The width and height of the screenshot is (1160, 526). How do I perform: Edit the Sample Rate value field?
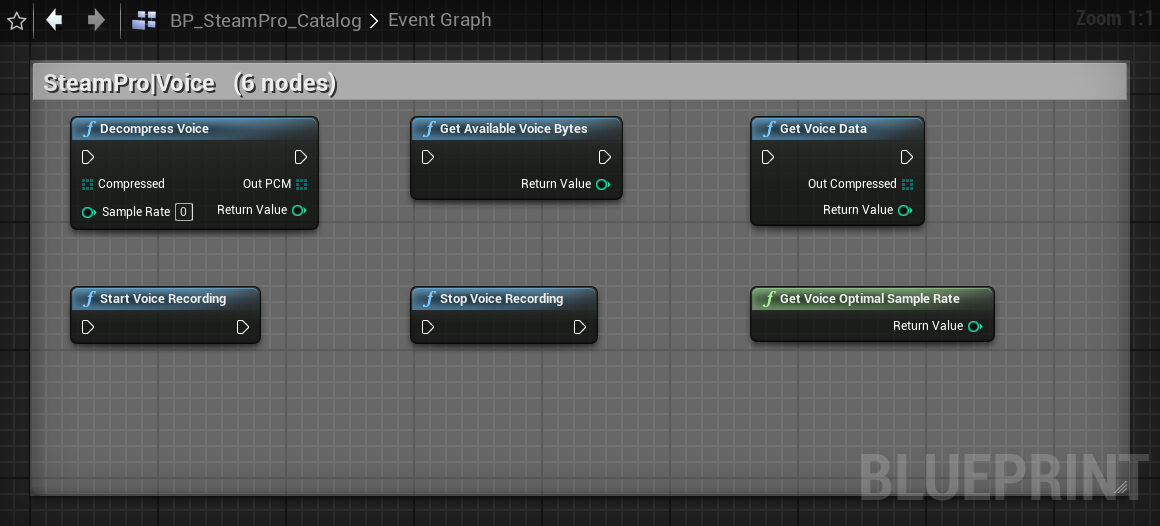tap(183, 212)
